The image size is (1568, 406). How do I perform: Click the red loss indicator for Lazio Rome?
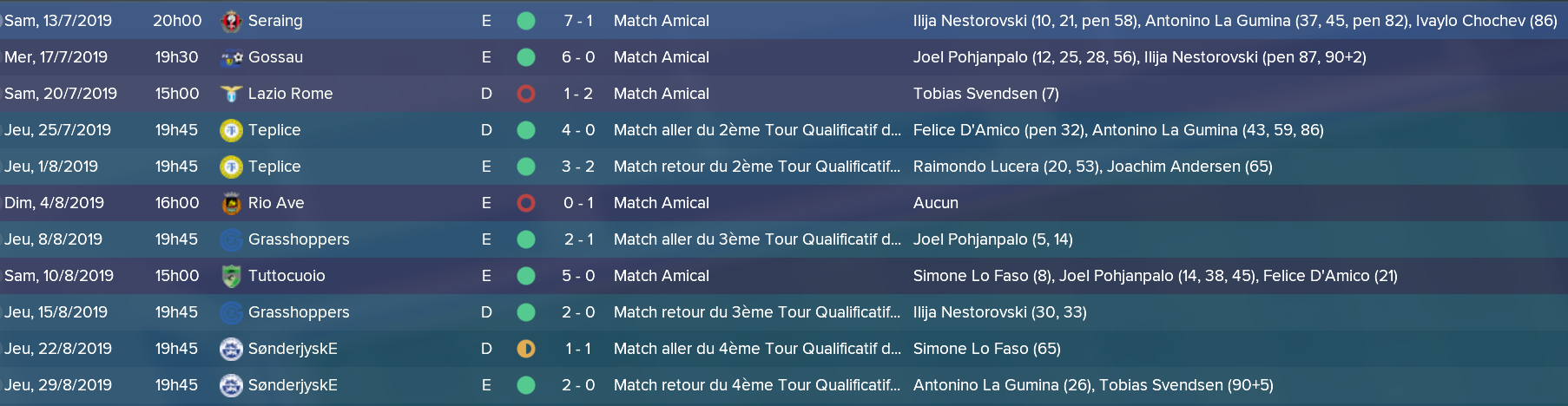(x=526, y=94)
